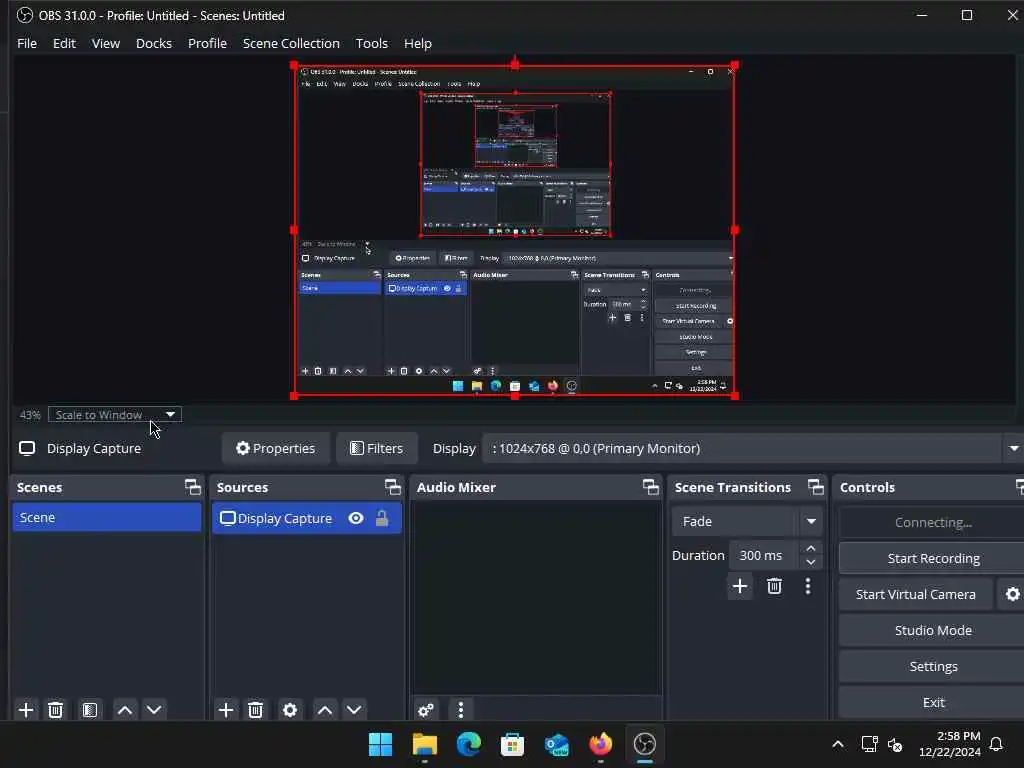Viewport: 1024px width, 768px height.
Task: Undock the Scene Transitions panel
Action: point(816,487)
